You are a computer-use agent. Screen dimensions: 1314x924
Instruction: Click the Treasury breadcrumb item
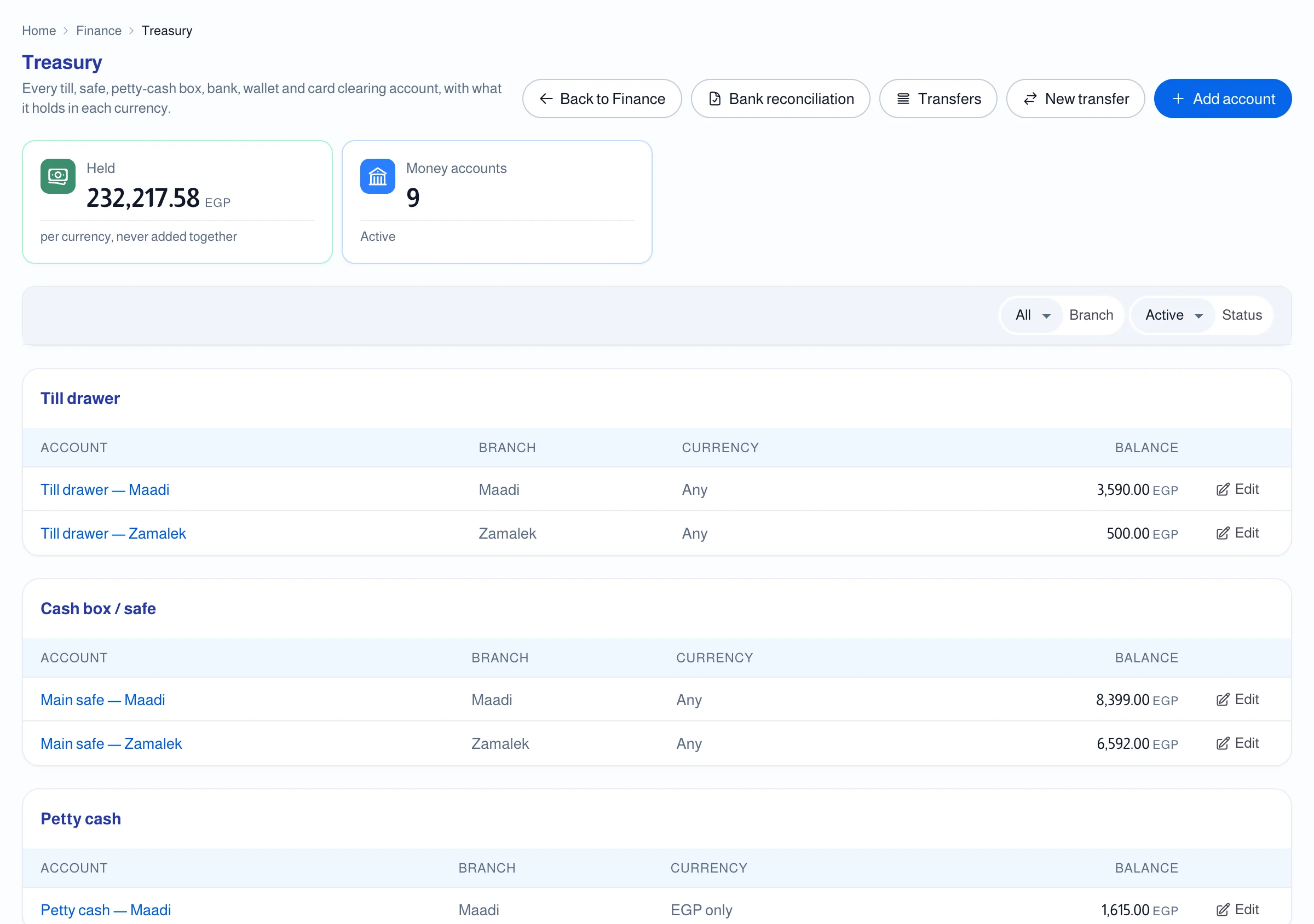[x=167, y=31]
